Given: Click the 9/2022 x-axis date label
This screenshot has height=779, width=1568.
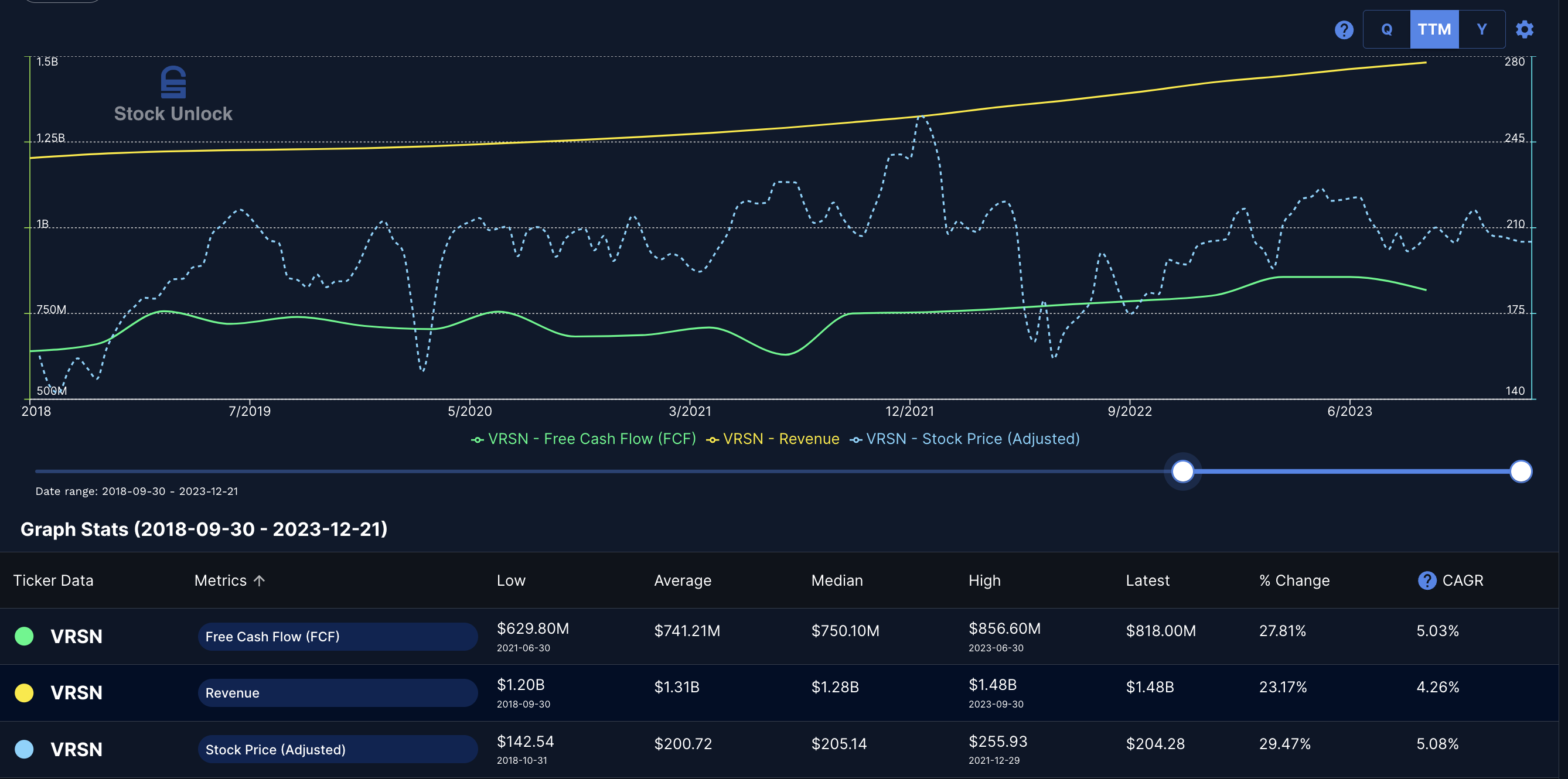Looking at the screenshot, I should (1130, 411).
